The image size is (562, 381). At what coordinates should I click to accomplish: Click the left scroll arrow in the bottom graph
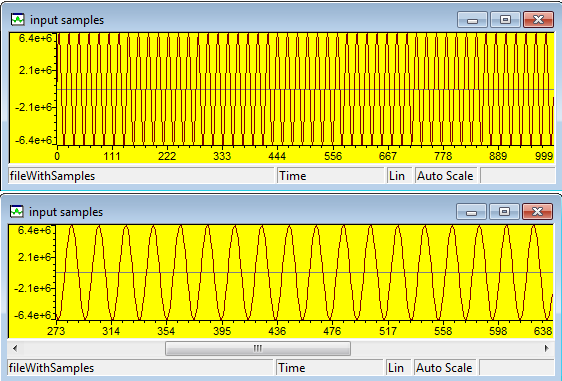tap(15, 348)
